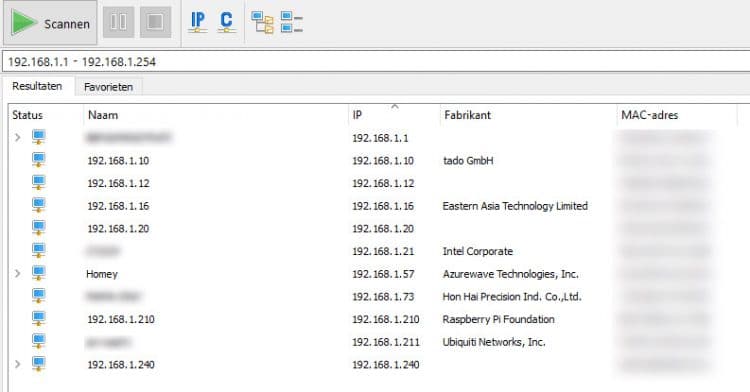Click Eastern Asia Technology Limited cell
Image resolution: width=750 pixels, height=392 pixels.
tap(515, 206)
